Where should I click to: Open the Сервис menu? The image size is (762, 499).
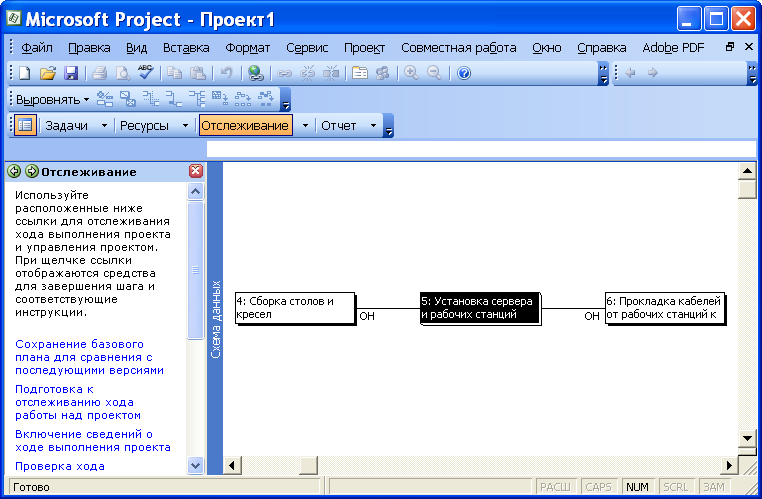click(307, 48)
